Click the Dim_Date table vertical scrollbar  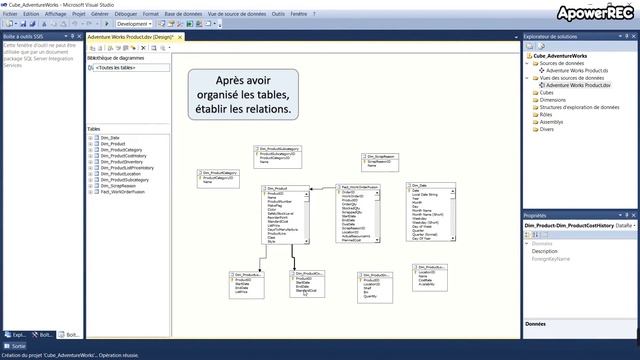click(x=453, y=214)
